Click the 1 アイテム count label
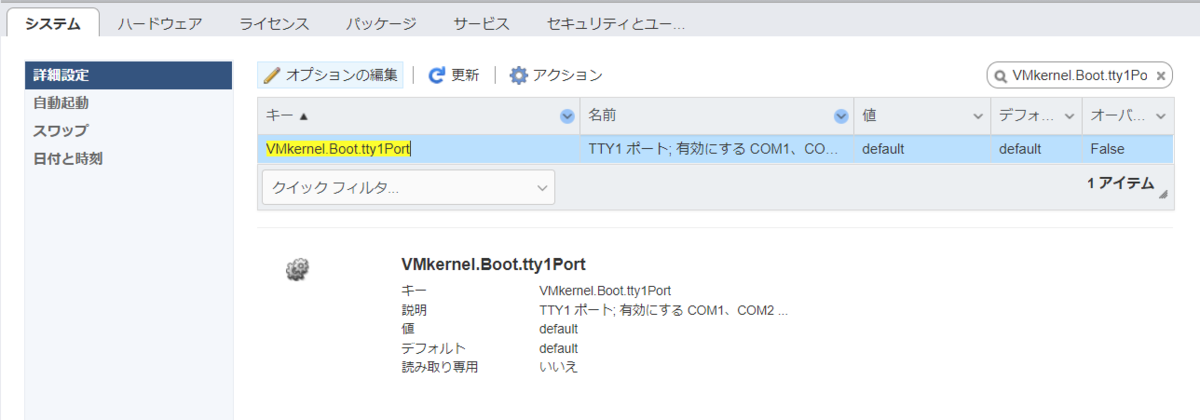 1120,184
